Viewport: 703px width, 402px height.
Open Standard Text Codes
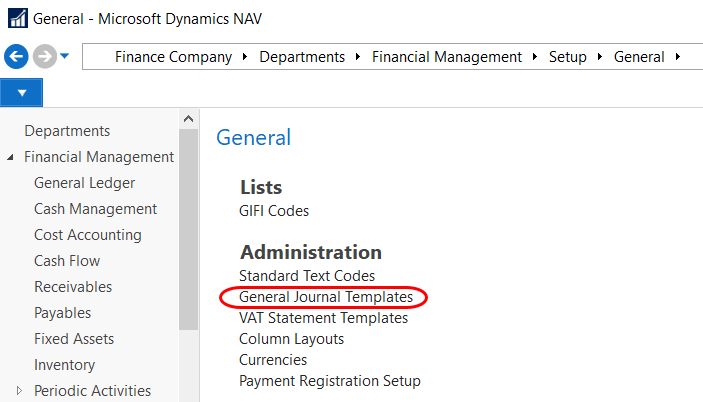tap(307, 275)
